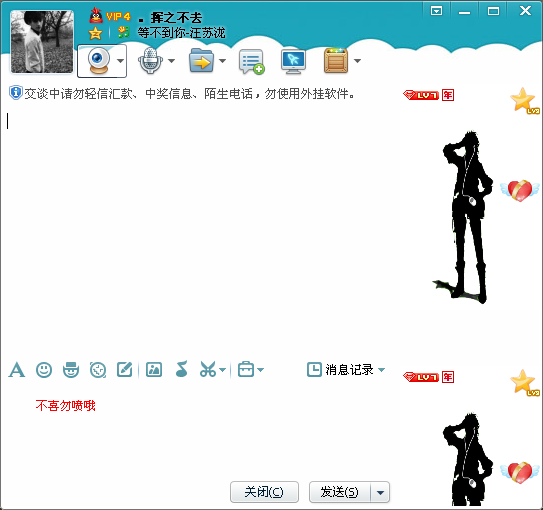543x510 pixels.
Task: Expand the send options arrow beside 发送
Action: [380, 492]
